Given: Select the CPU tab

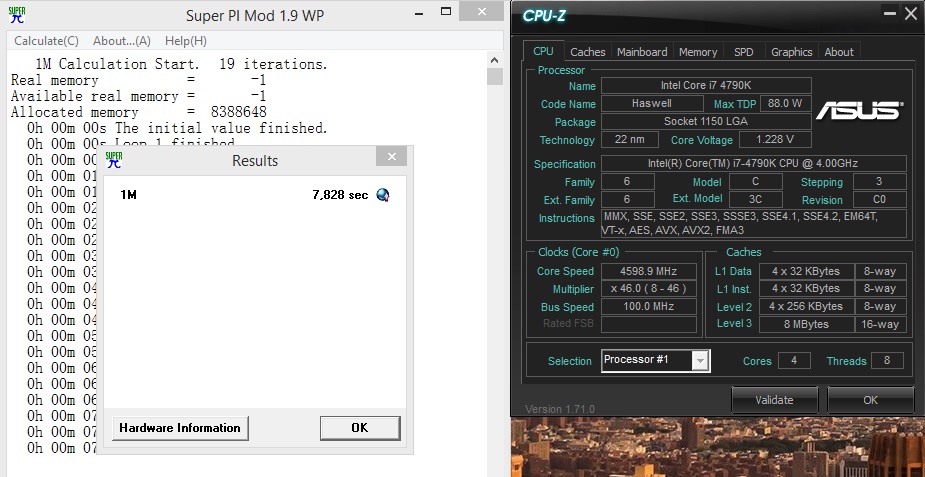Looking at the screenshot, I should pos(543,51).
